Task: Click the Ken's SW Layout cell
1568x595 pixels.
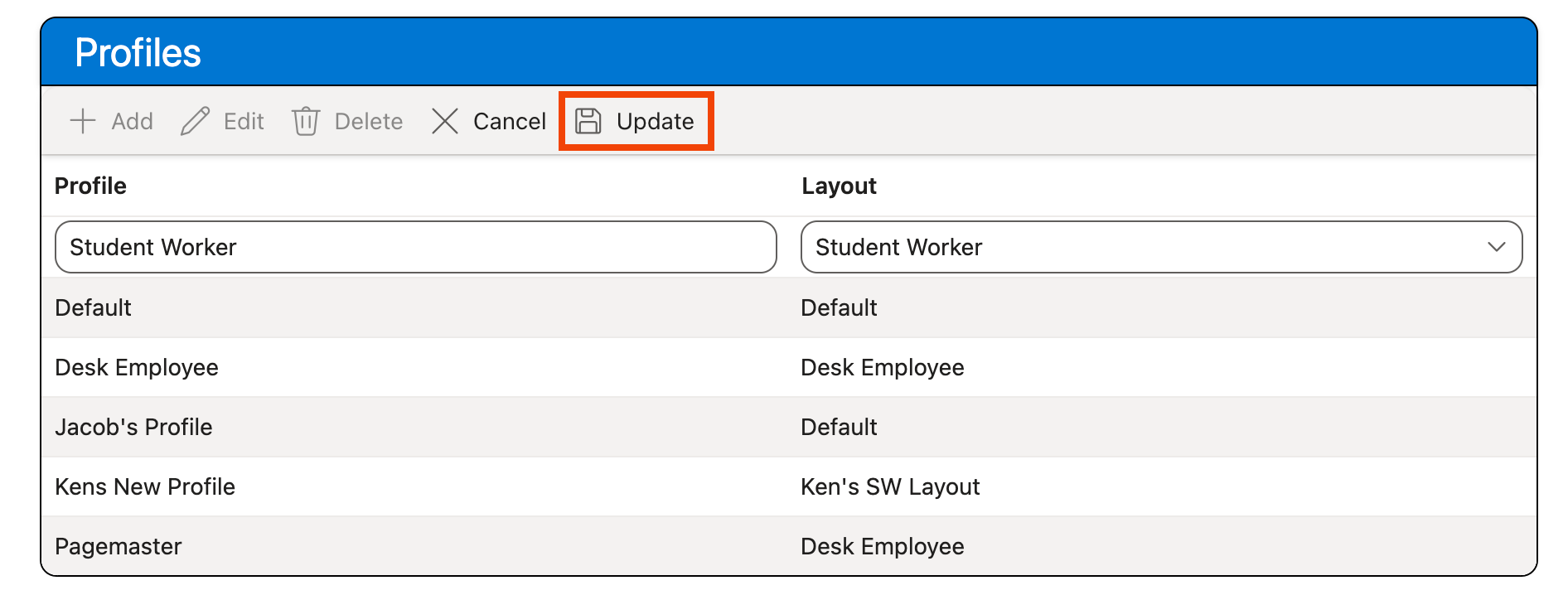Action: (x=890, y=486)
